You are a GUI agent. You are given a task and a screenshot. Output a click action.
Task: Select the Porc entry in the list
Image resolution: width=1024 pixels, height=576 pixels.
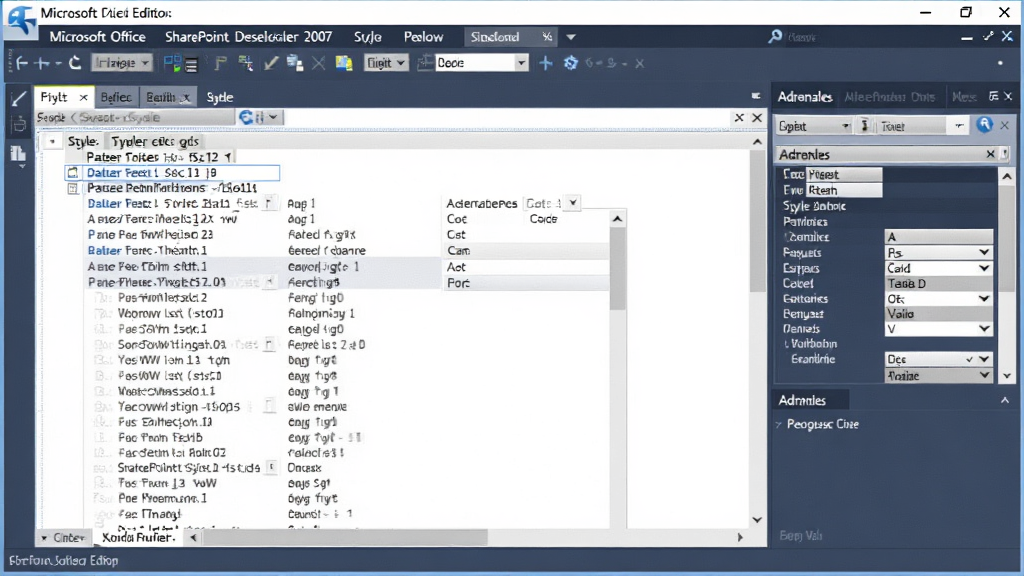(x=526, y=283)
